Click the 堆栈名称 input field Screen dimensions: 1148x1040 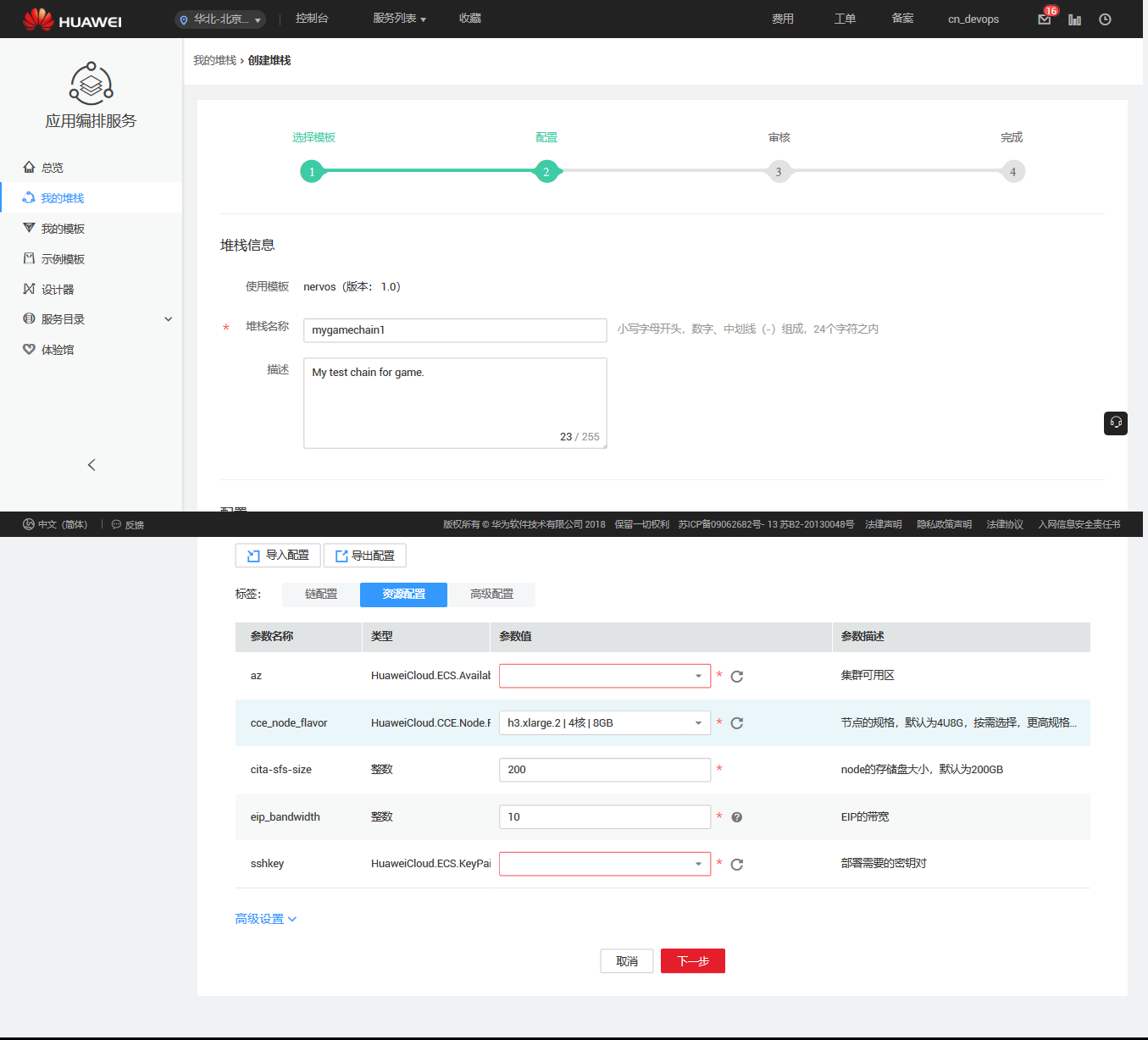point(455,330)
